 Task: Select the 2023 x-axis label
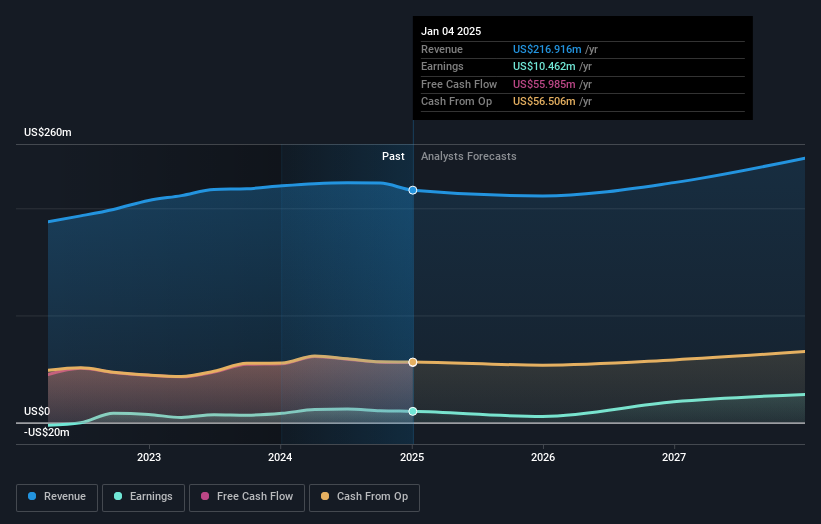pyautogui.click(x=149, y=457)
